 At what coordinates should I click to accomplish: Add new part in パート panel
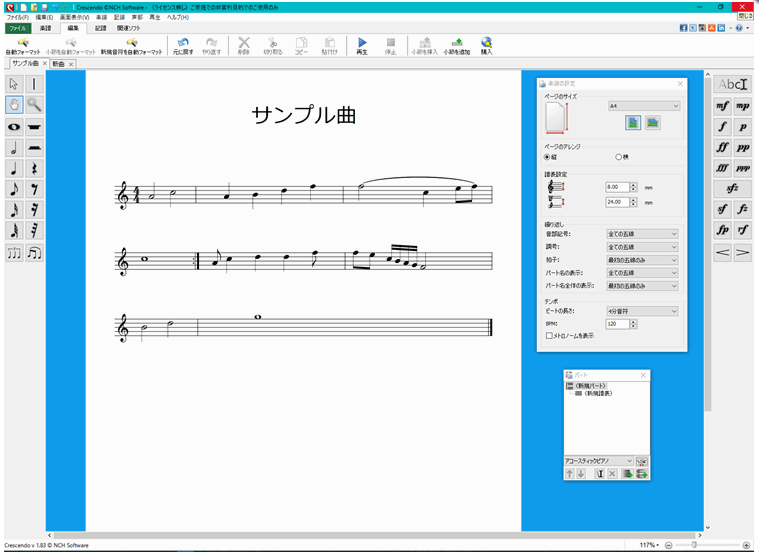click(642, 474)
